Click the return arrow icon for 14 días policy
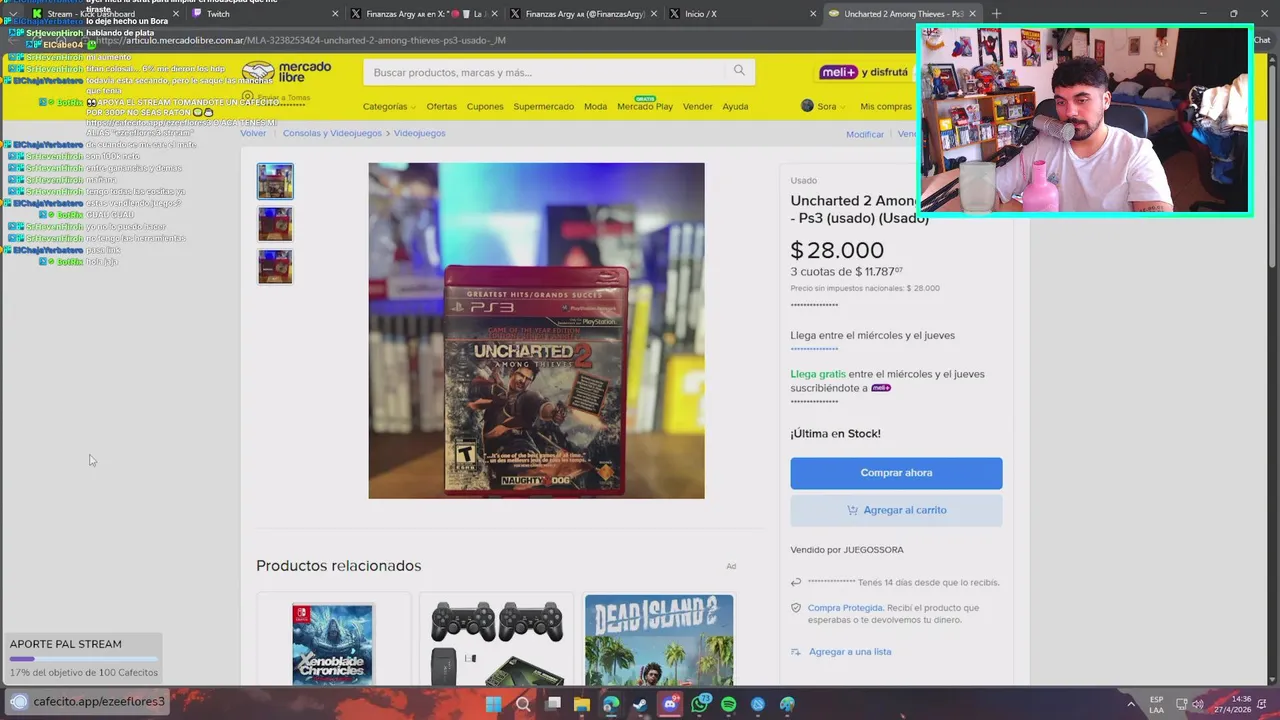The height and width of the screenshot is (720, 1280). click(796, 582)
